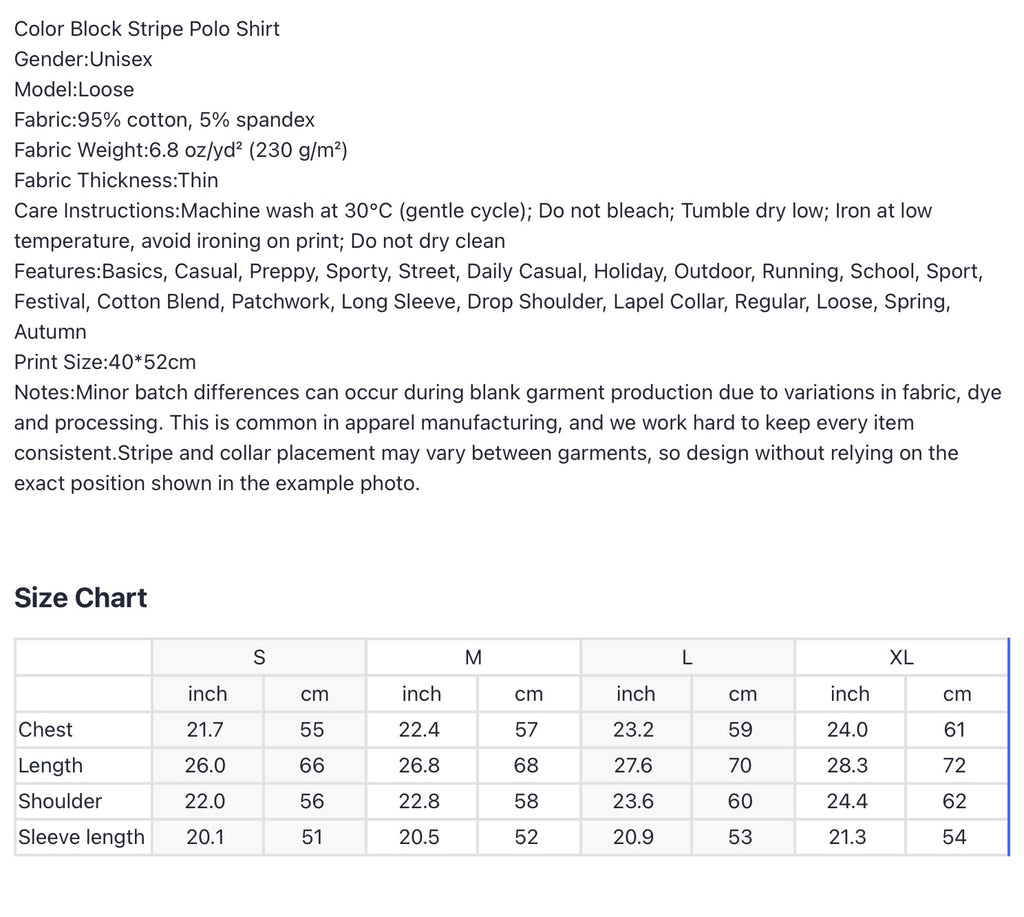
Task: Click the XL length cm value 72
Action: coord(954,765)
